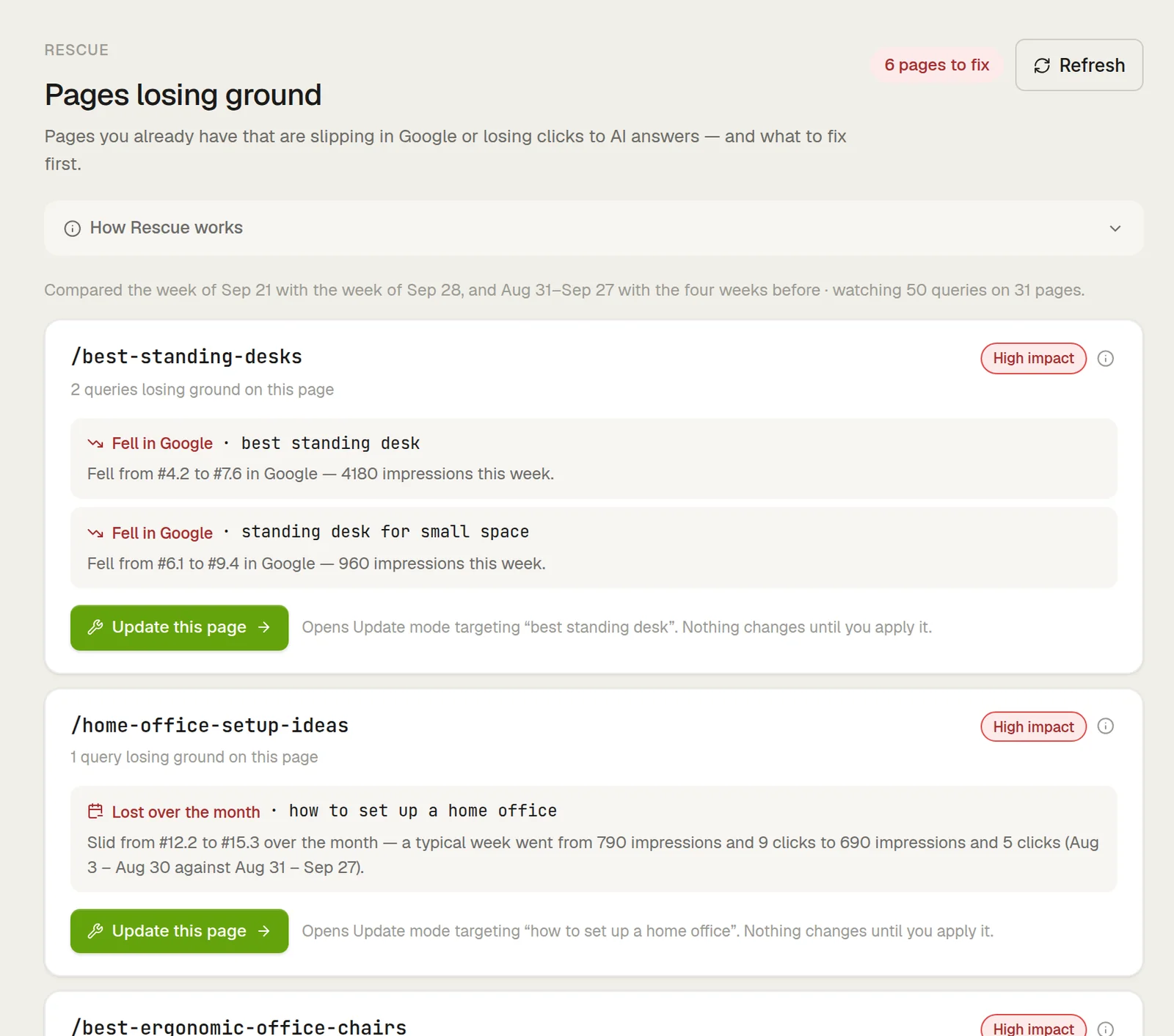Click the 6 pages to fix badge
1174x1036 pixels.
936,65
